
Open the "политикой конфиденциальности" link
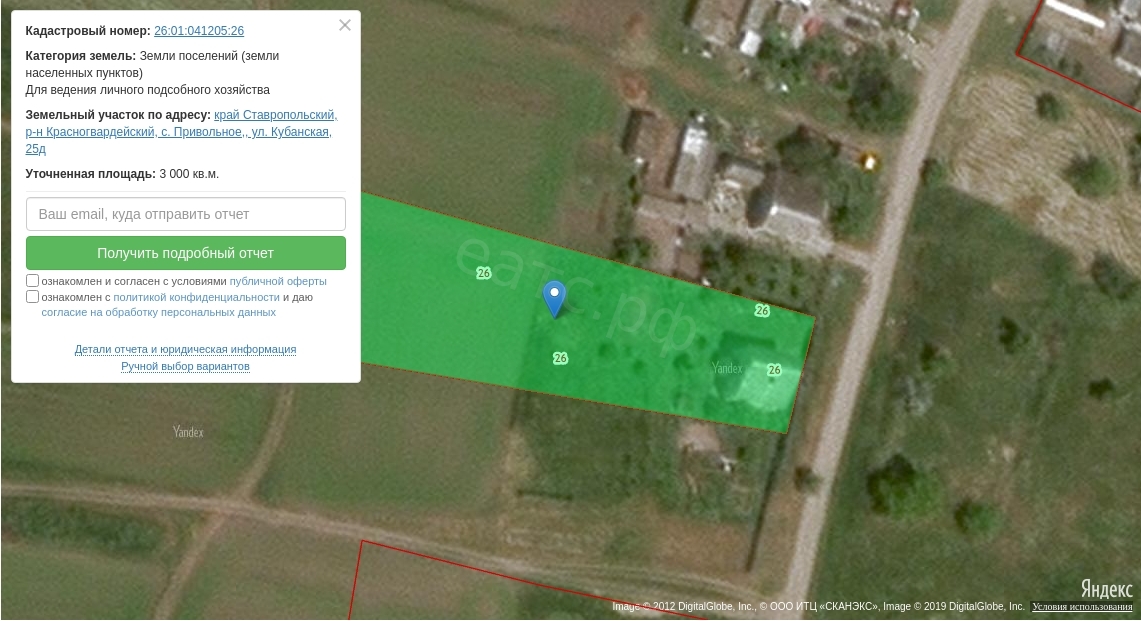click(x=196, y=297)
